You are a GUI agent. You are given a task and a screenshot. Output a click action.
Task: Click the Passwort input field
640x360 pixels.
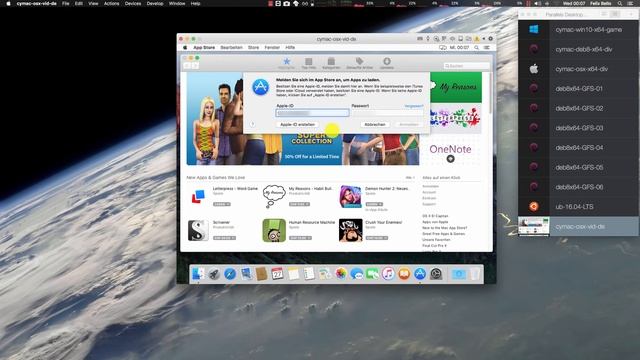(387, 113)
